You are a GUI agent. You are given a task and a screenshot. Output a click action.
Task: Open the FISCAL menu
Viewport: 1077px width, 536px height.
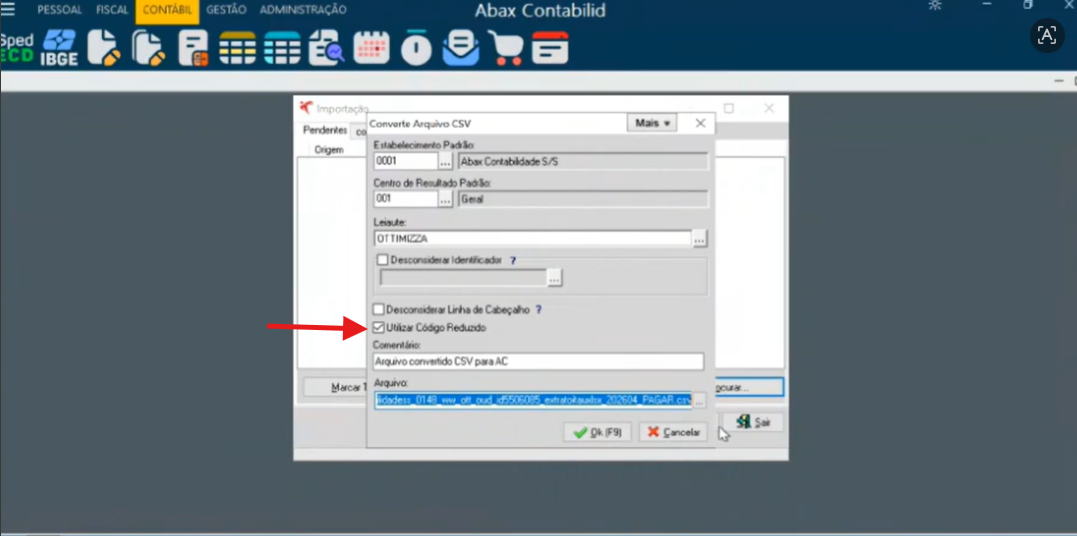[x=112, y=10]
